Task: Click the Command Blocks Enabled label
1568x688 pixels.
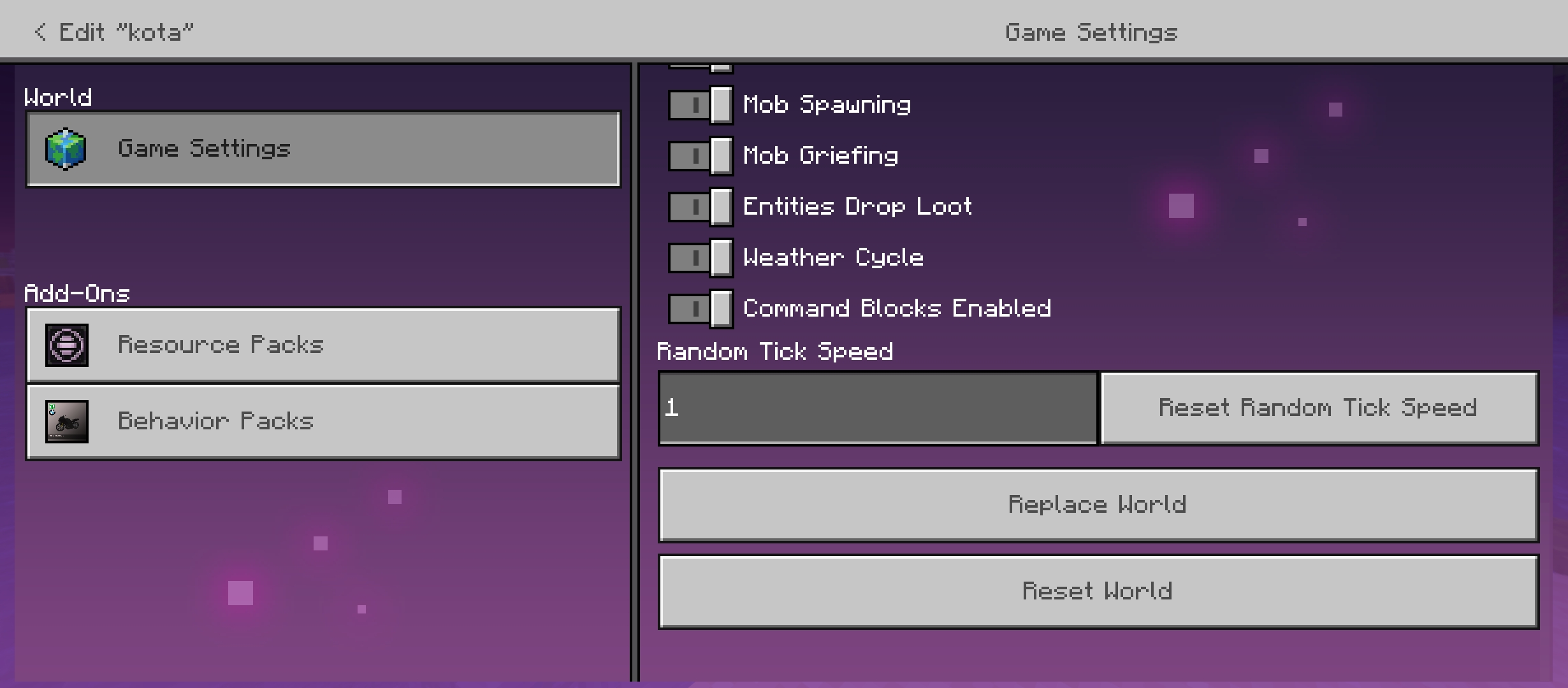Action: [x=897, y=308]
